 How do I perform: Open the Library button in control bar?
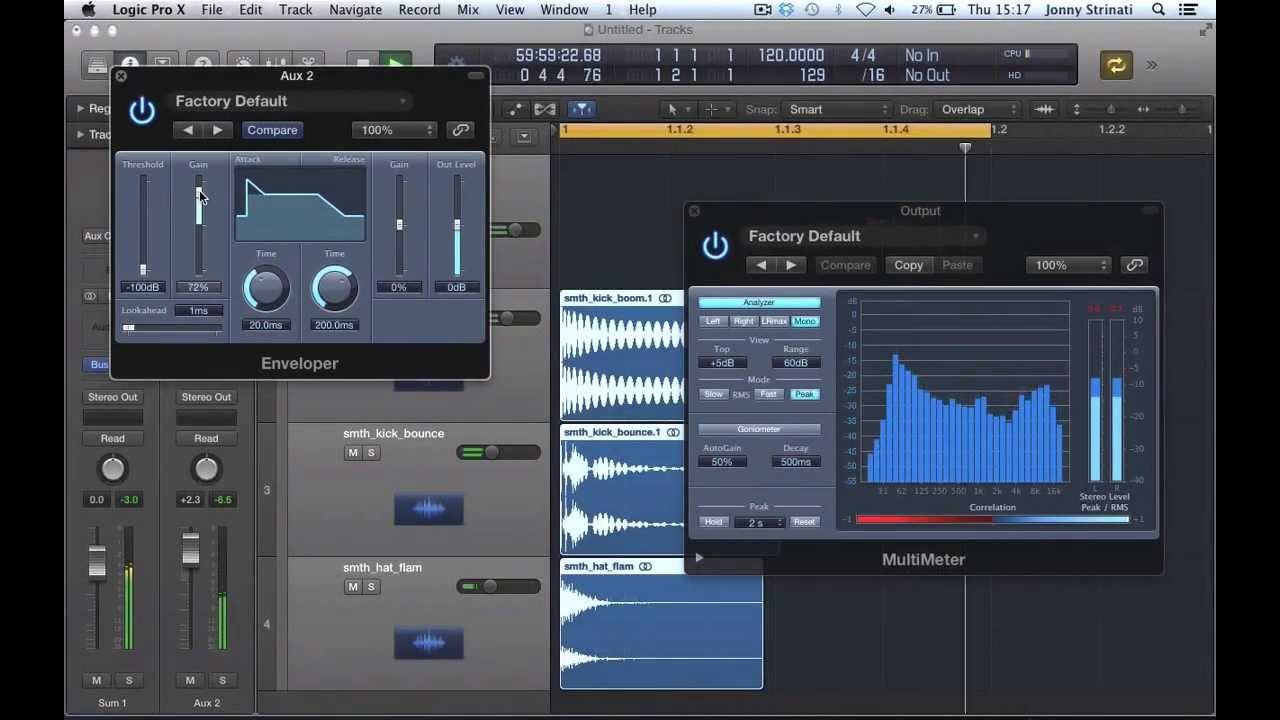coord(97,63)
